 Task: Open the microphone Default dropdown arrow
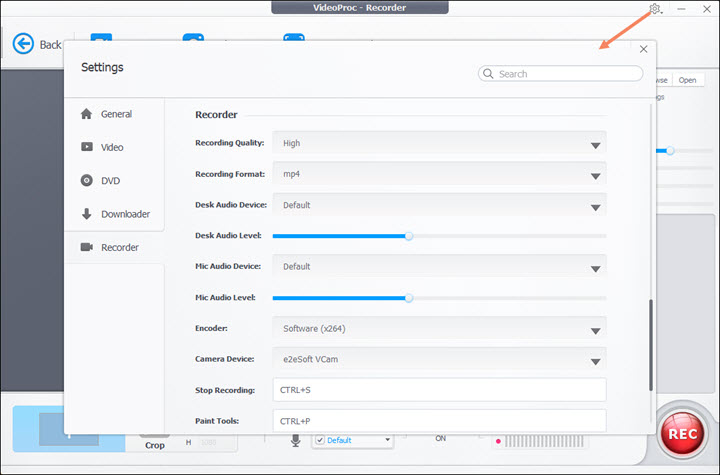click(388, 440)
